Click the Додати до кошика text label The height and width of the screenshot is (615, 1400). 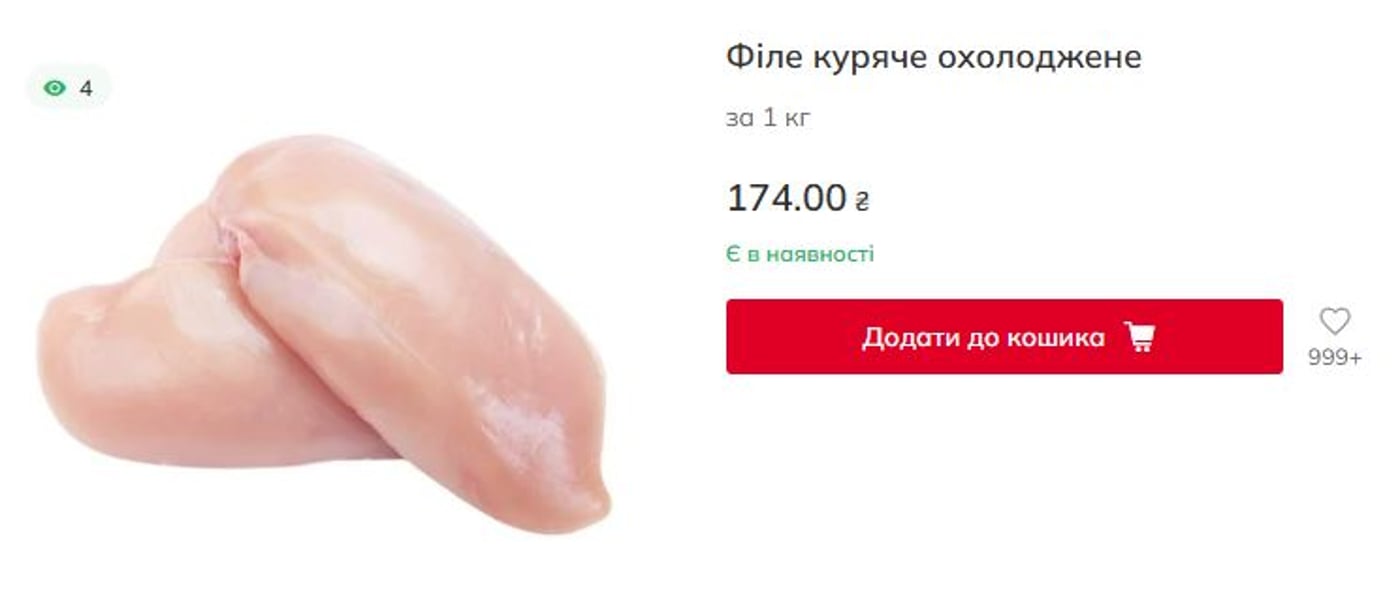pos(983,338)
